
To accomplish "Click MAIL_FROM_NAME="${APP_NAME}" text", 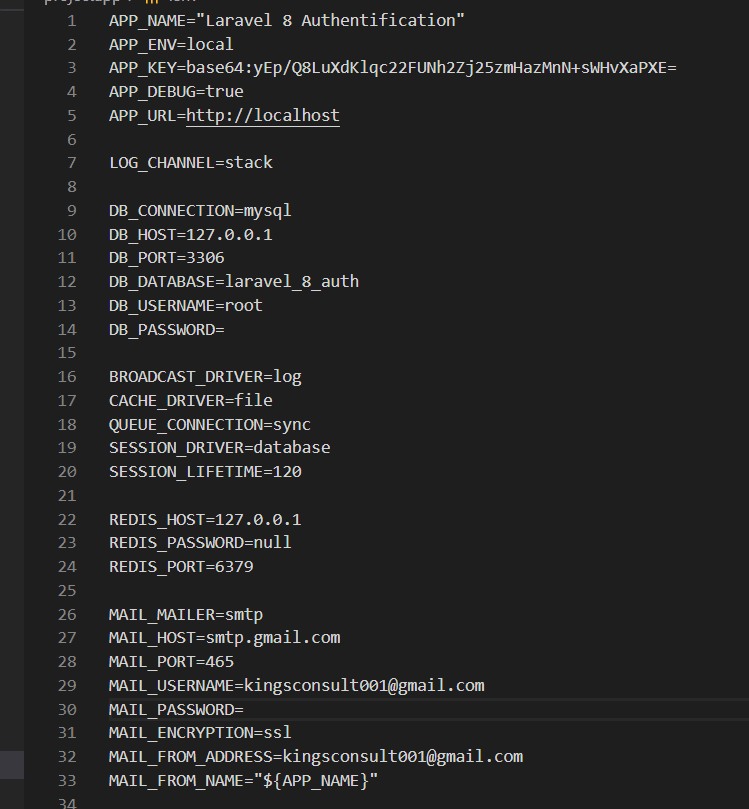I will click(243, 780).
